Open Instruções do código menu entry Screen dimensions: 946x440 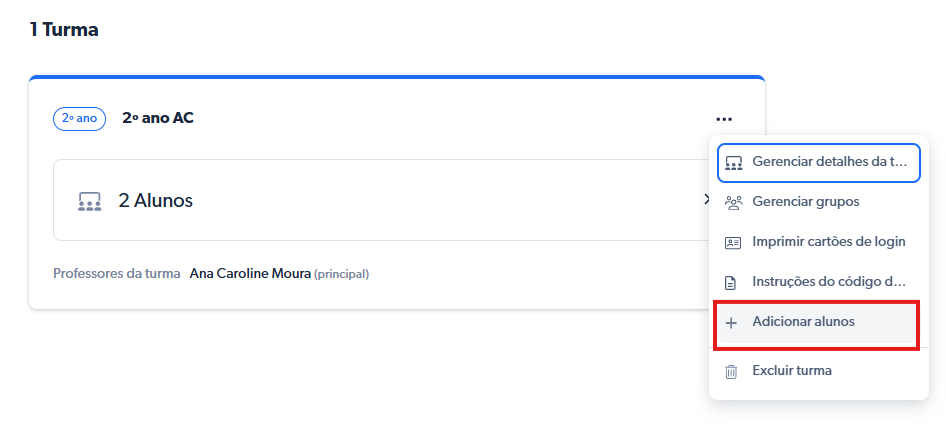828,282
